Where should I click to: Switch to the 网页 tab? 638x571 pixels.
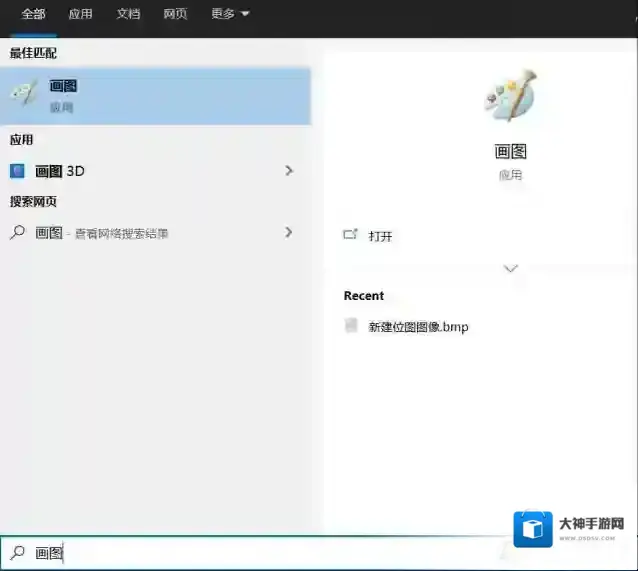click(x=175, y=14)
